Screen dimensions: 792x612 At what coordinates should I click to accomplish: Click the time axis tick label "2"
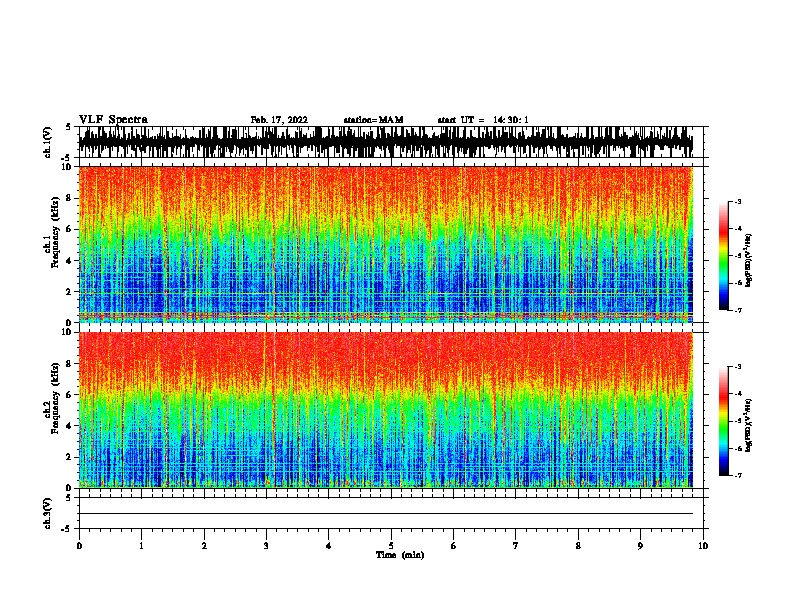pyautogui.click(x=204, y=546)
